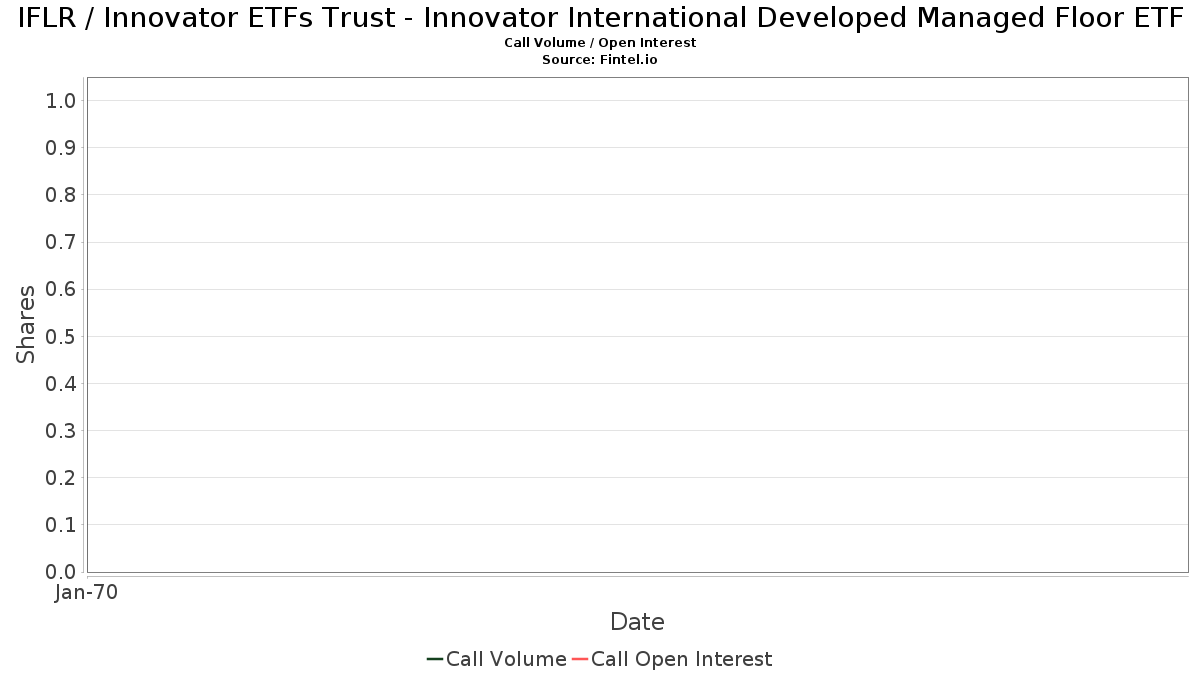1200x675 pixels.
Task: Open the Source: Fintel.io attribution text
Action: [600, 60]
